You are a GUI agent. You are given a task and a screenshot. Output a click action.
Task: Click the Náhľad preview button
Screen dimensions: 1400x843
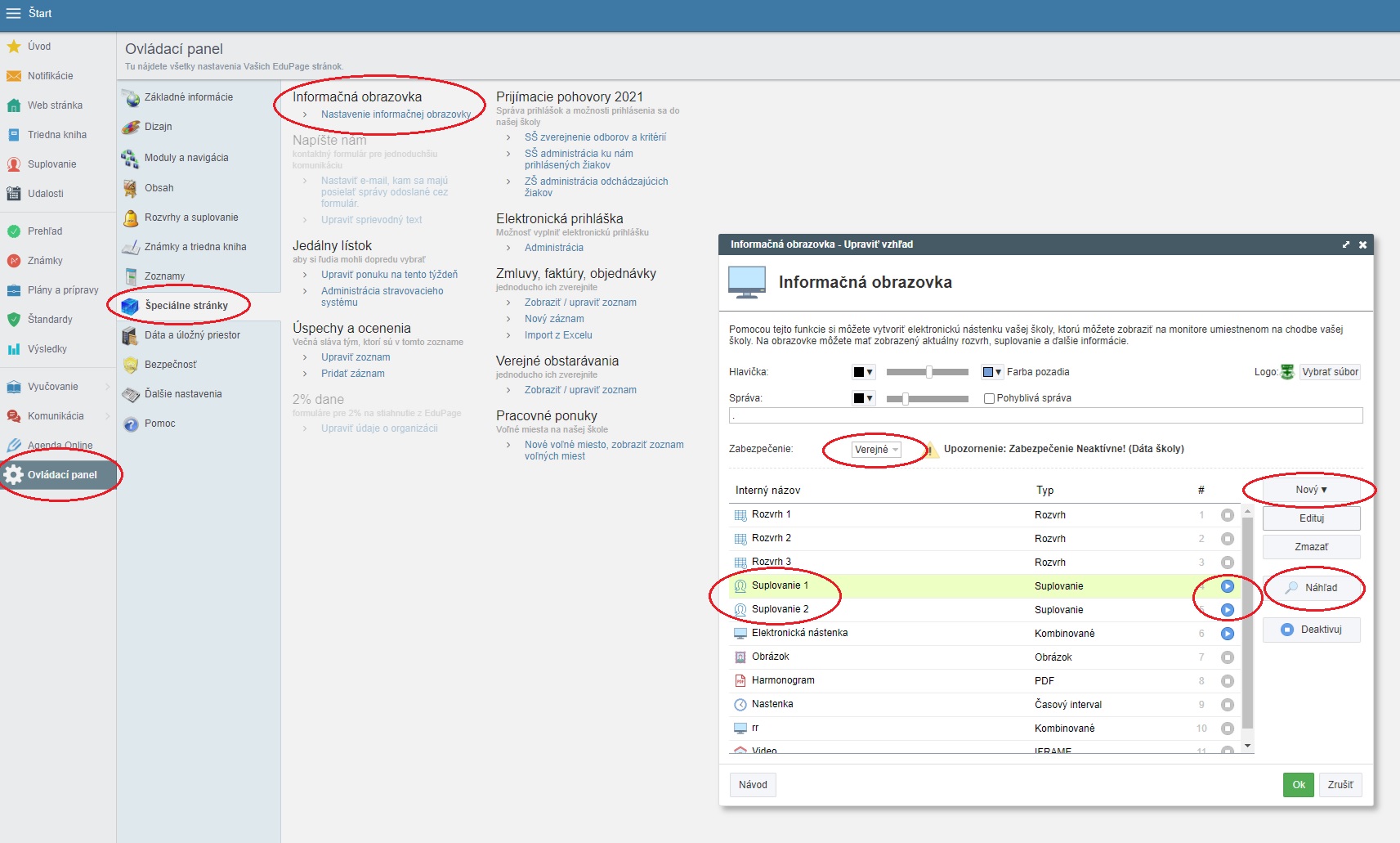1312,588
